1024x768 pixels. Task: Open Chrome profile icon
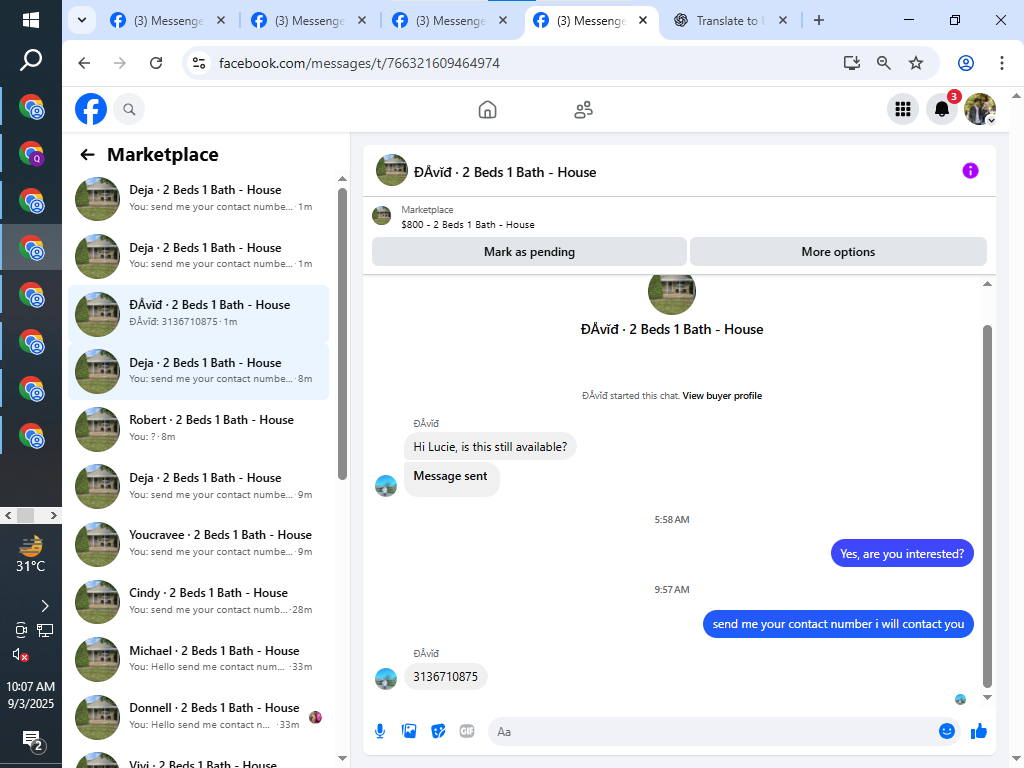(x=966, y=63)
